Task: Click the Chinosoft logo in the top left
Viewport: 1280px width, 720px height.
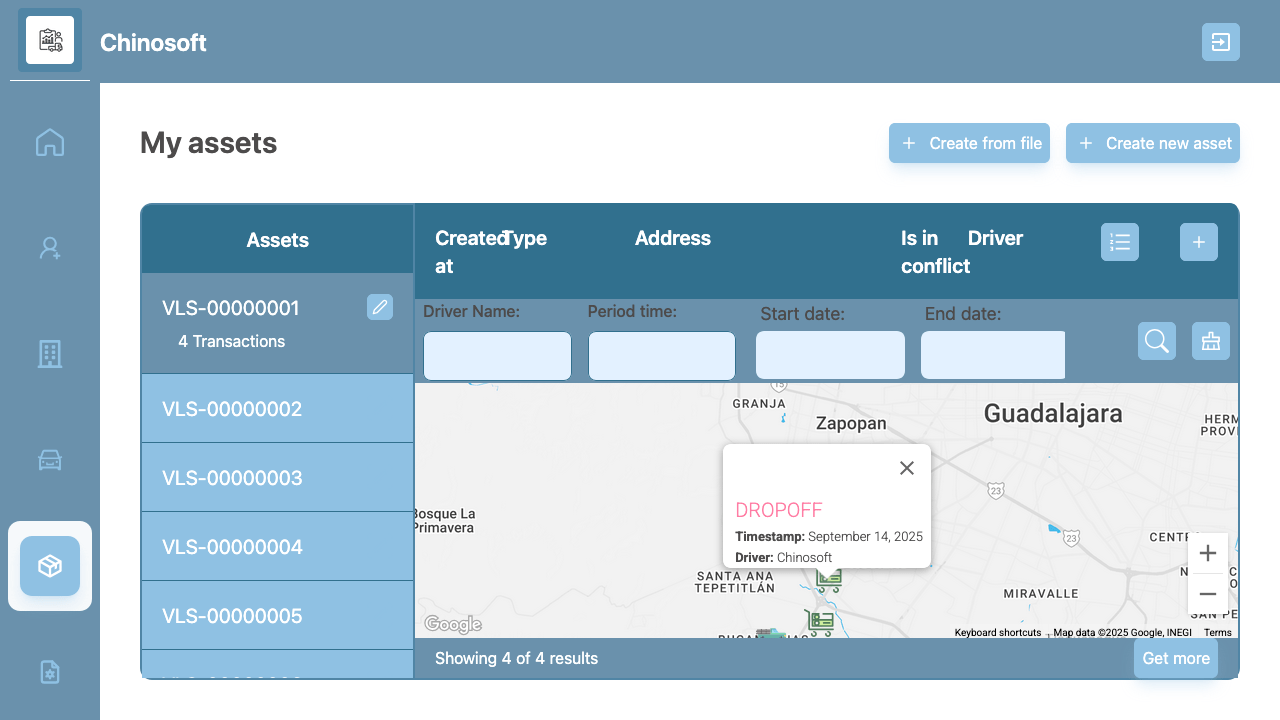Action: [50, 40]
